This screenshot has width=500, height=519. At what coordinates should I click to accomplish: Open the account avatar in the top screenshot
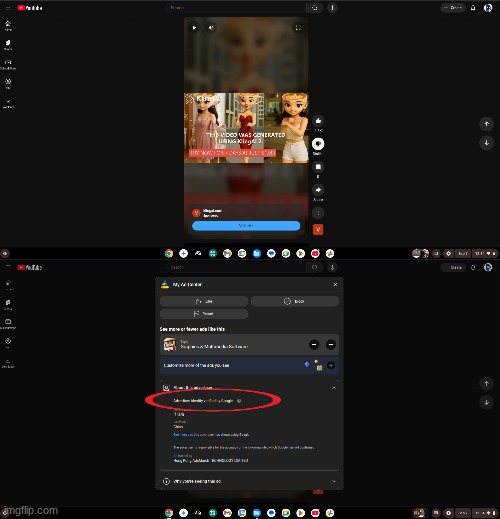pos(488,8)
